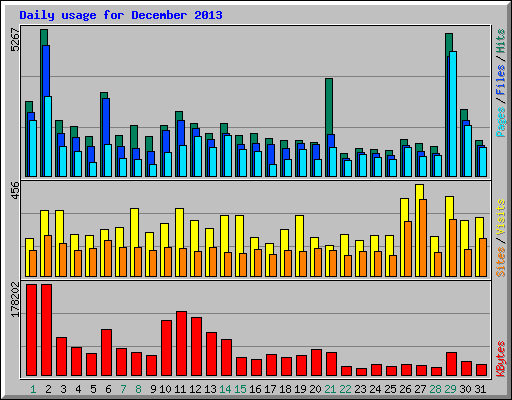The image size is (512, 400).
Task: Click the day 24 label
Action: click(x=375, y=389)
